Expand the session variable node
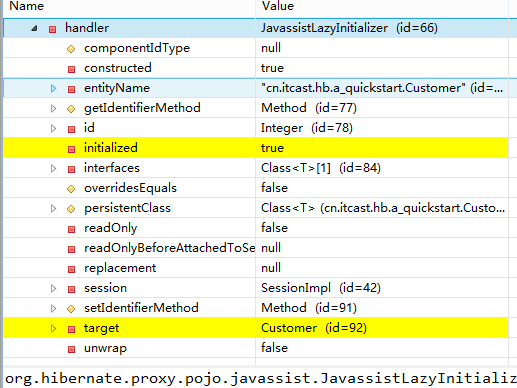The height and width of the screenshot is (388, 517). [53, 289]
